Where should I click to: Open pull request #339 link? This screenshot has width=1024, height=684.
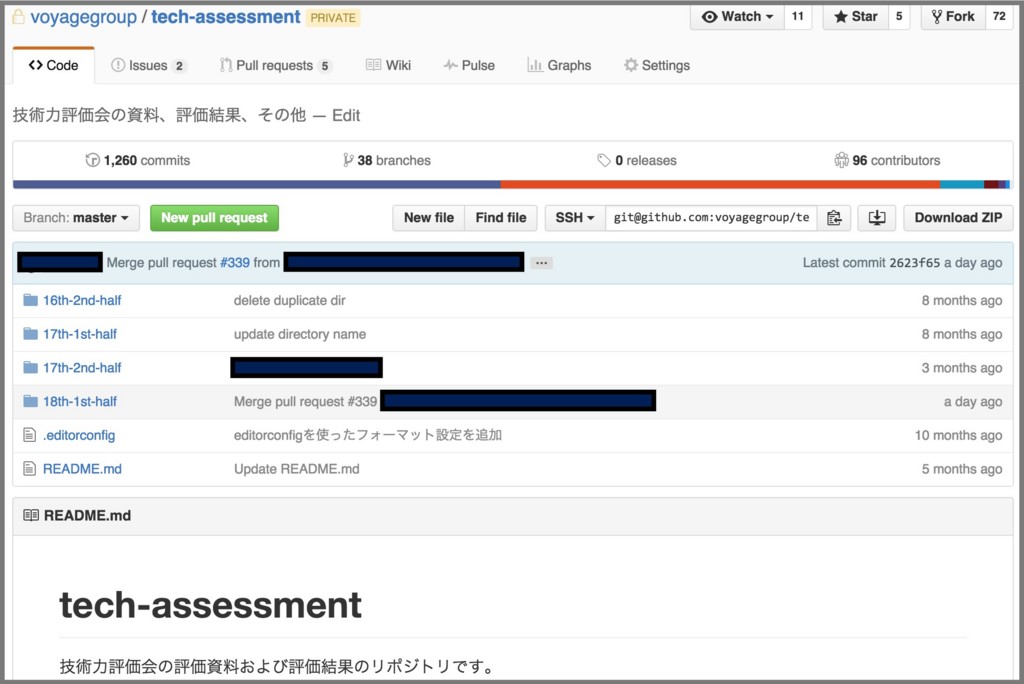[235, 263]
